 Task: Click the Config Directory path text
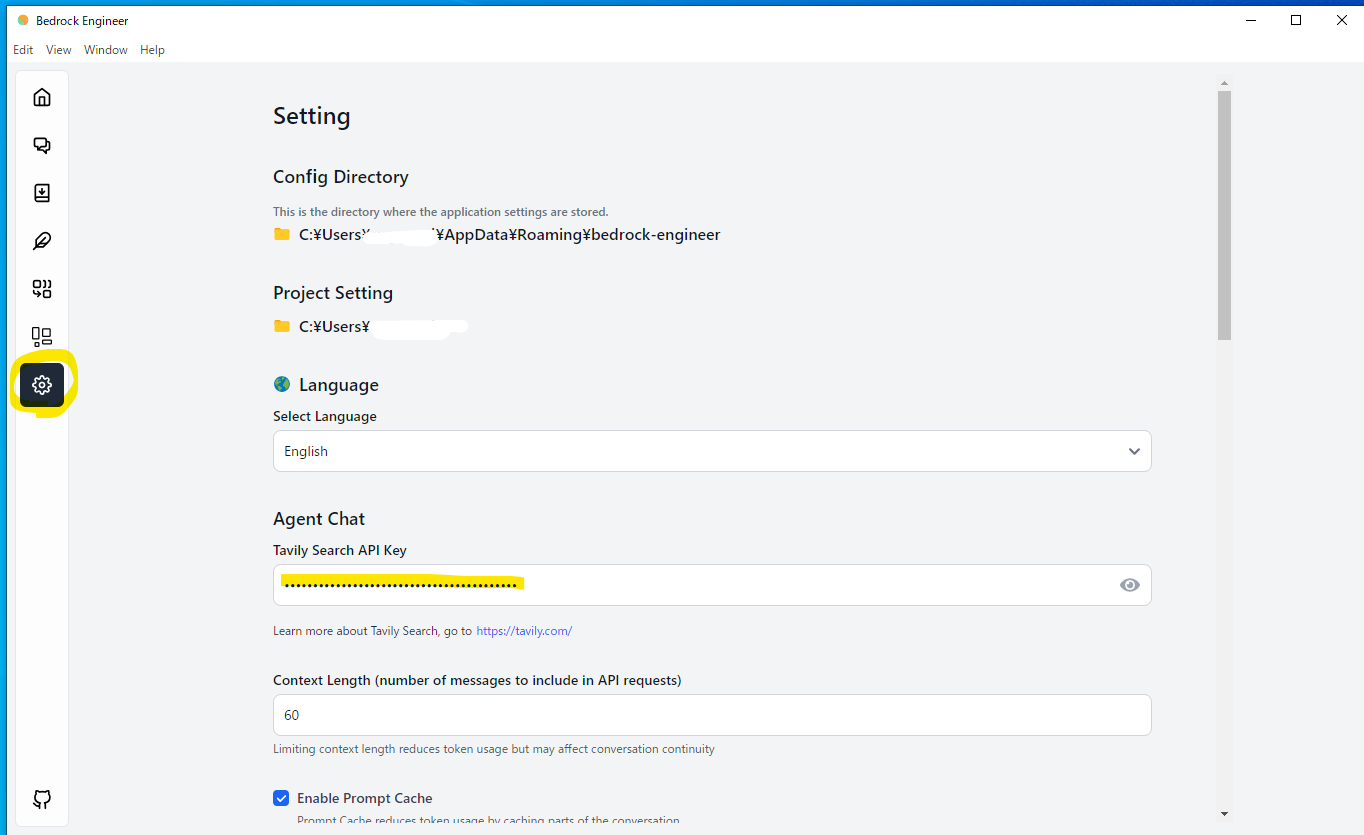(x=510, y=235)
